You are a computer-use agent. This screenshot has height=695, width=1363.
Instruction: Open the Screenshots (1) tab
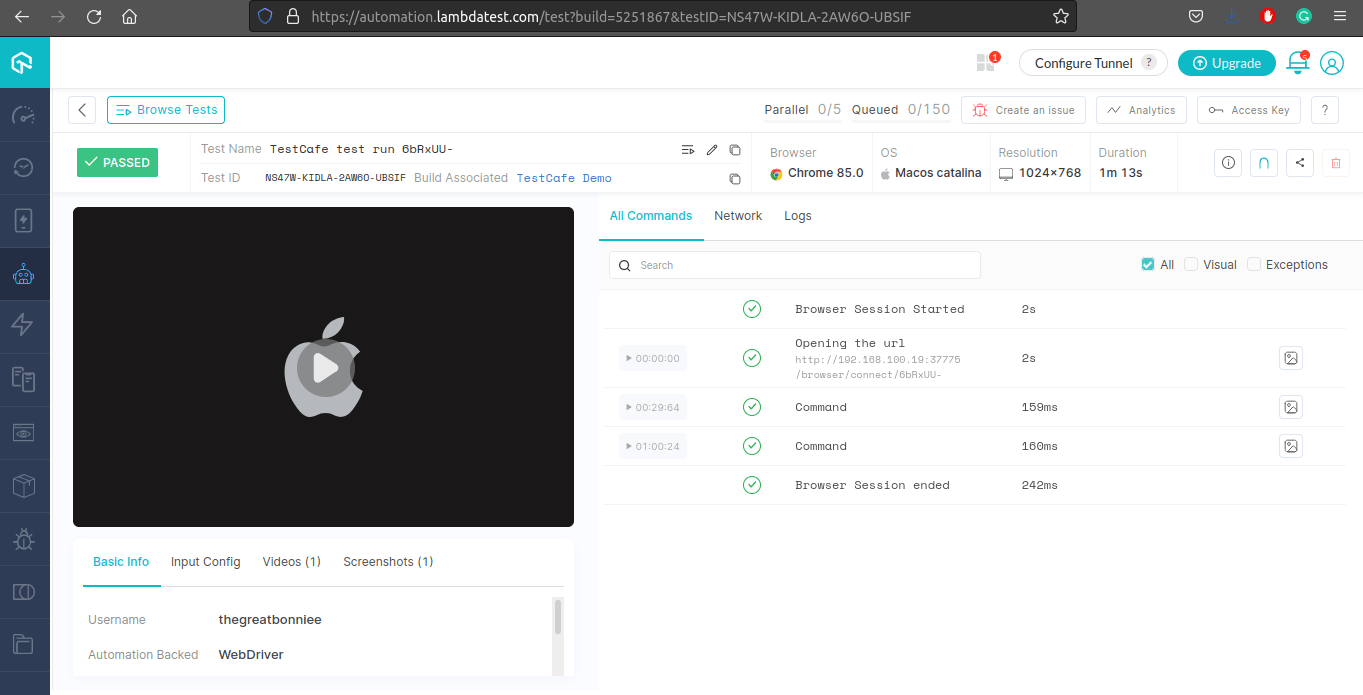388,561
